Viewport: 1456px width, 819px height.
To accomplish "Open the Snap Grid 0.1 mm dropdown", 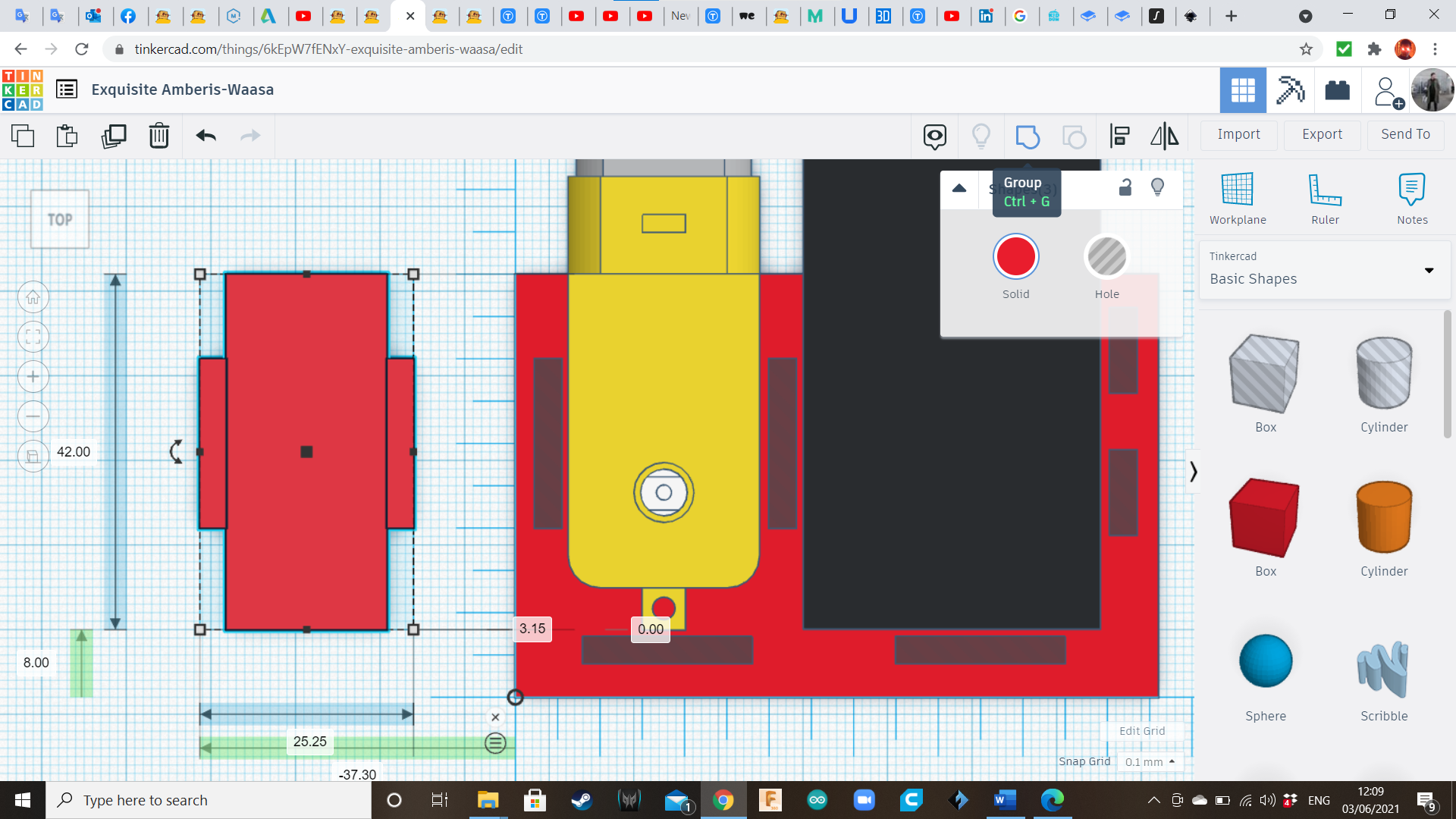I will click(1150, 761).
